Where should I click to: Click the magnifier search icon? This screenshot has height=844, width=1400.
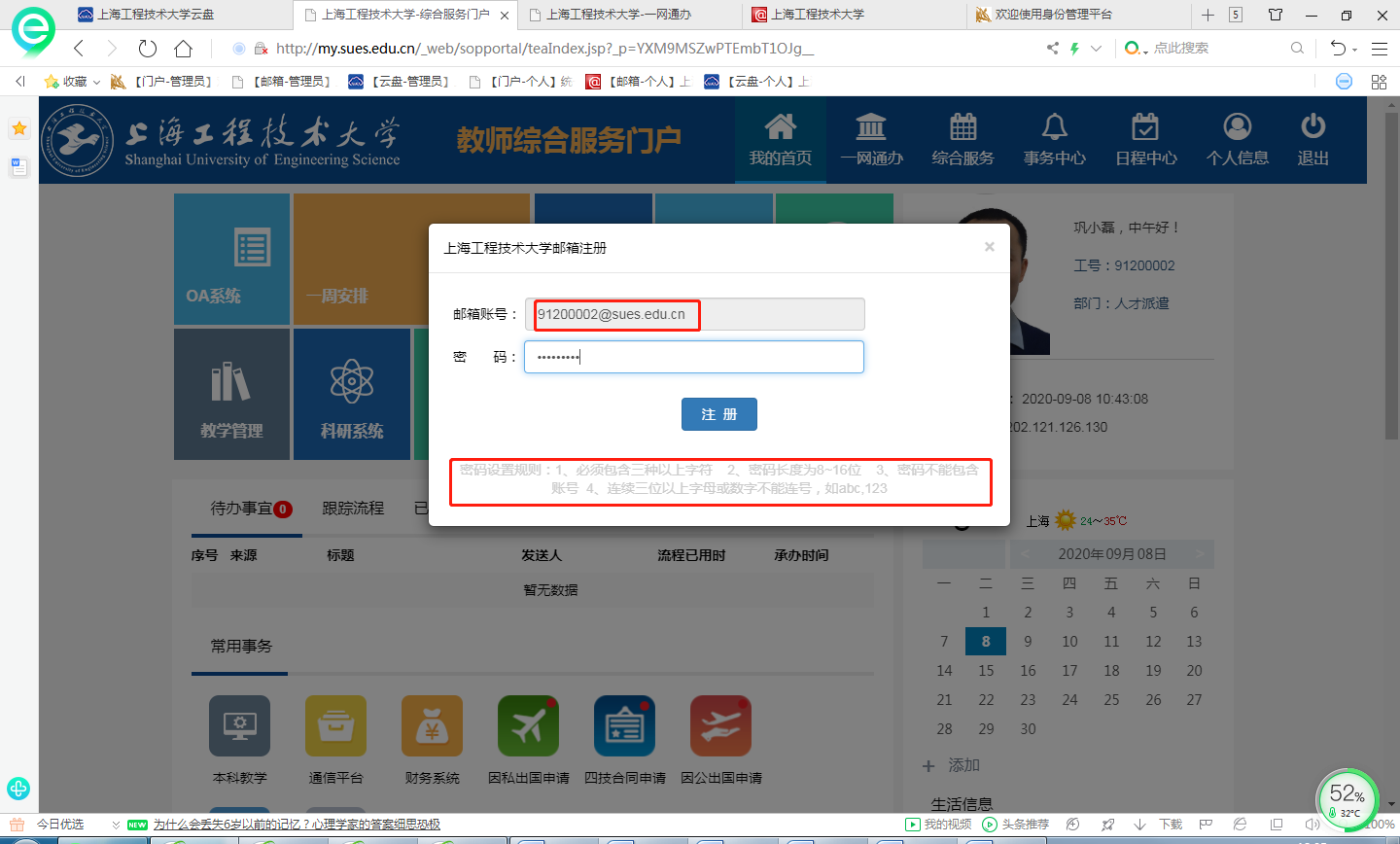[x=1297, y=48]
